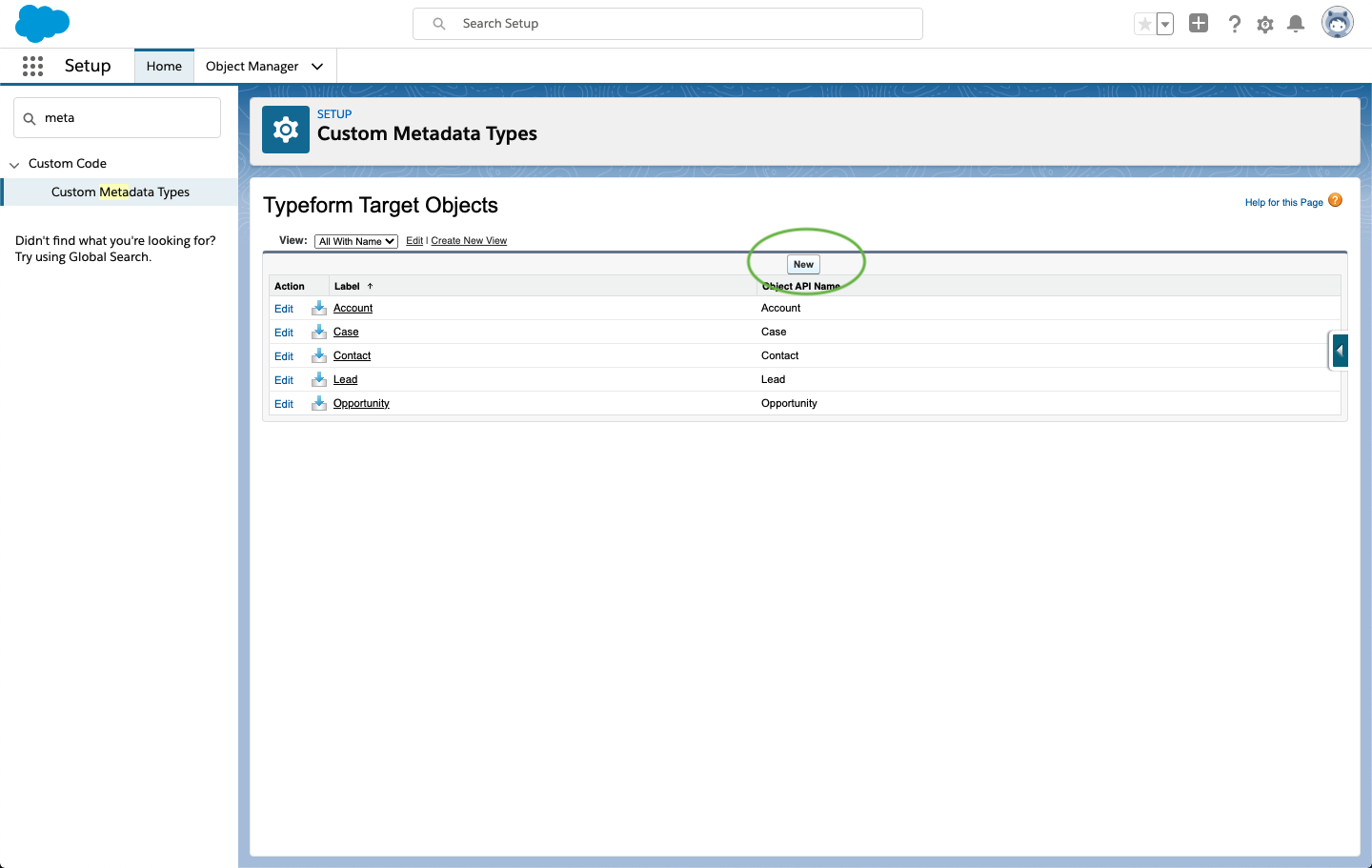Viewport: 1372px width, 868px height.
Task: Click Edit for the Account row
Action: (x=284, y=309)
